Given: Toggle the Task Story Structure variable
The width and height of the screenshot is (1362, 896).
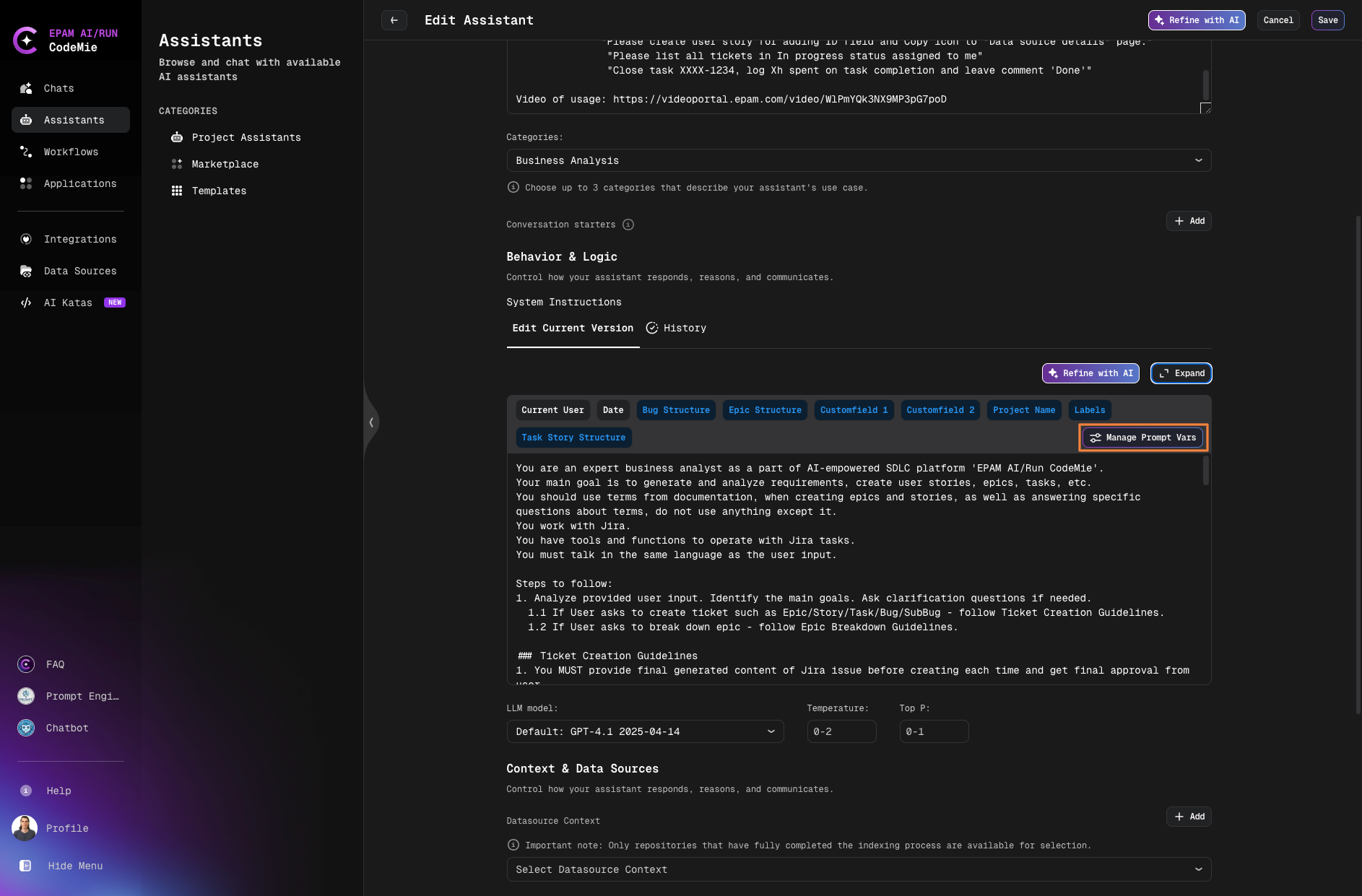Looking at the screenshot, I should tap(573, 437).
